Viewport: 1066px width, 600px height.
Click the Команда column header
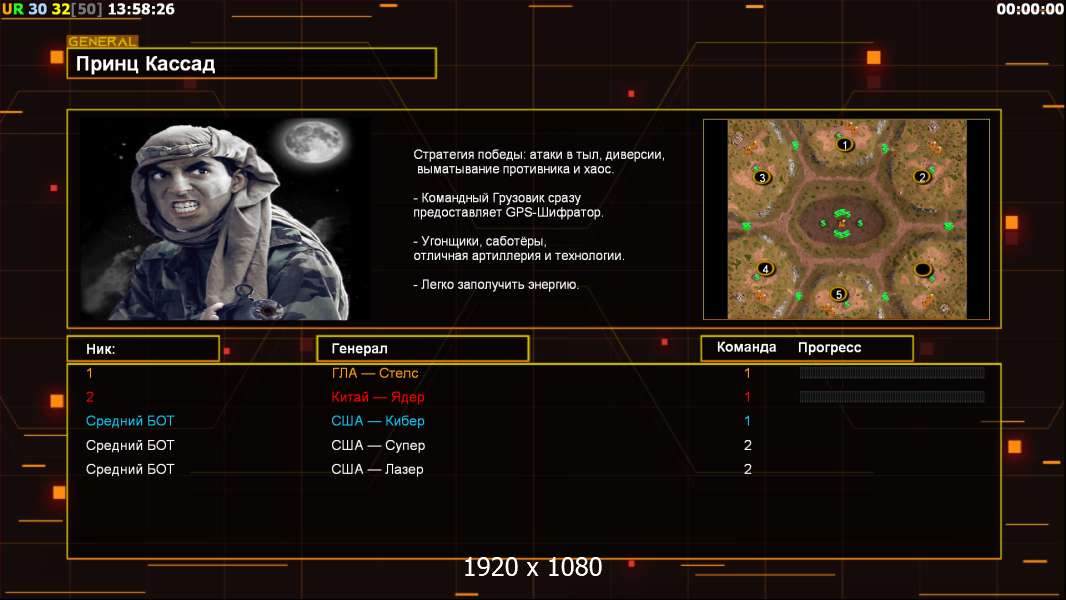[x=746, y=347]
